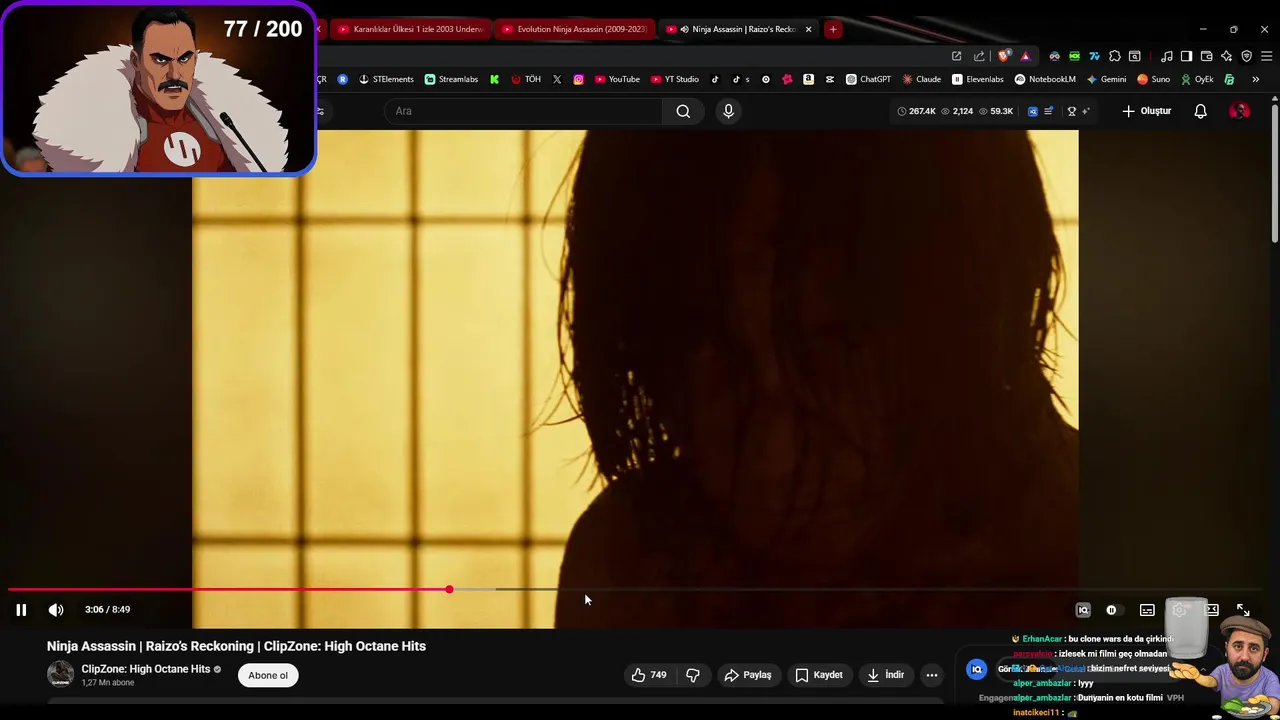
Task: Open Brave Wallet toolbar icon
Action: (x=1207, y=56)
